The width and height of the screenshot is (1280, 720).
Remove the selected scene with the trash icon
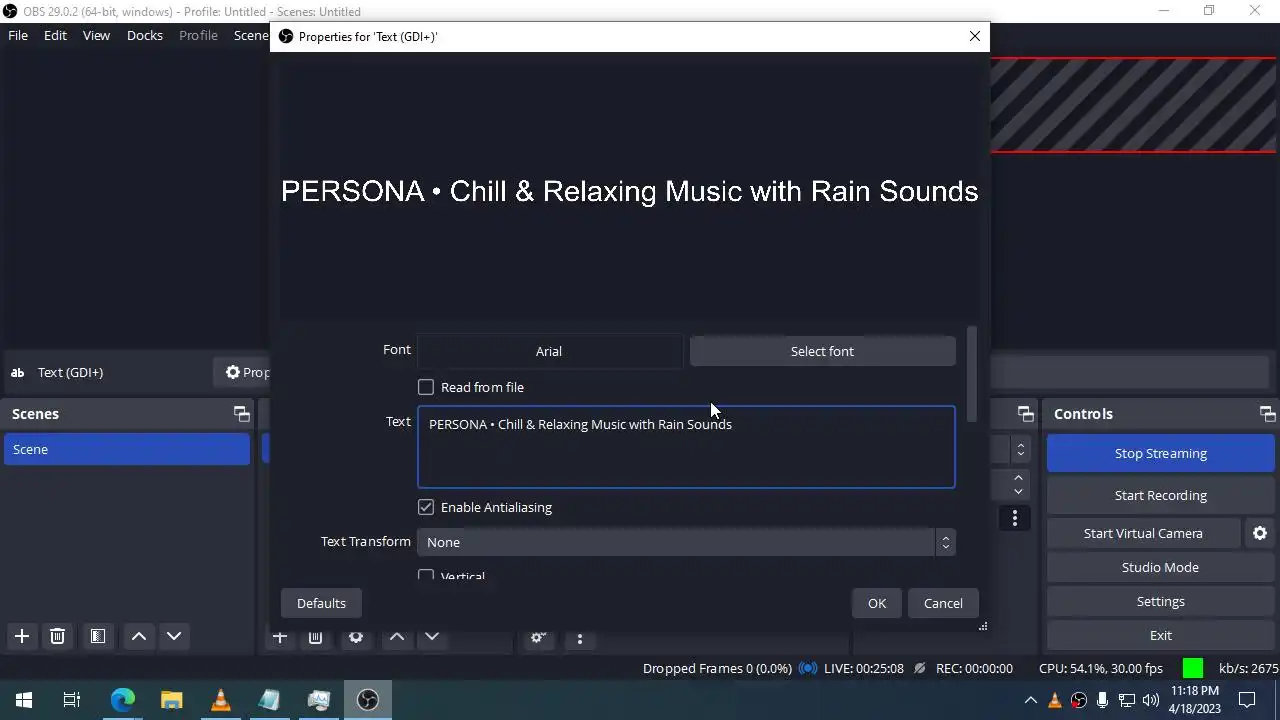(57, 636)
